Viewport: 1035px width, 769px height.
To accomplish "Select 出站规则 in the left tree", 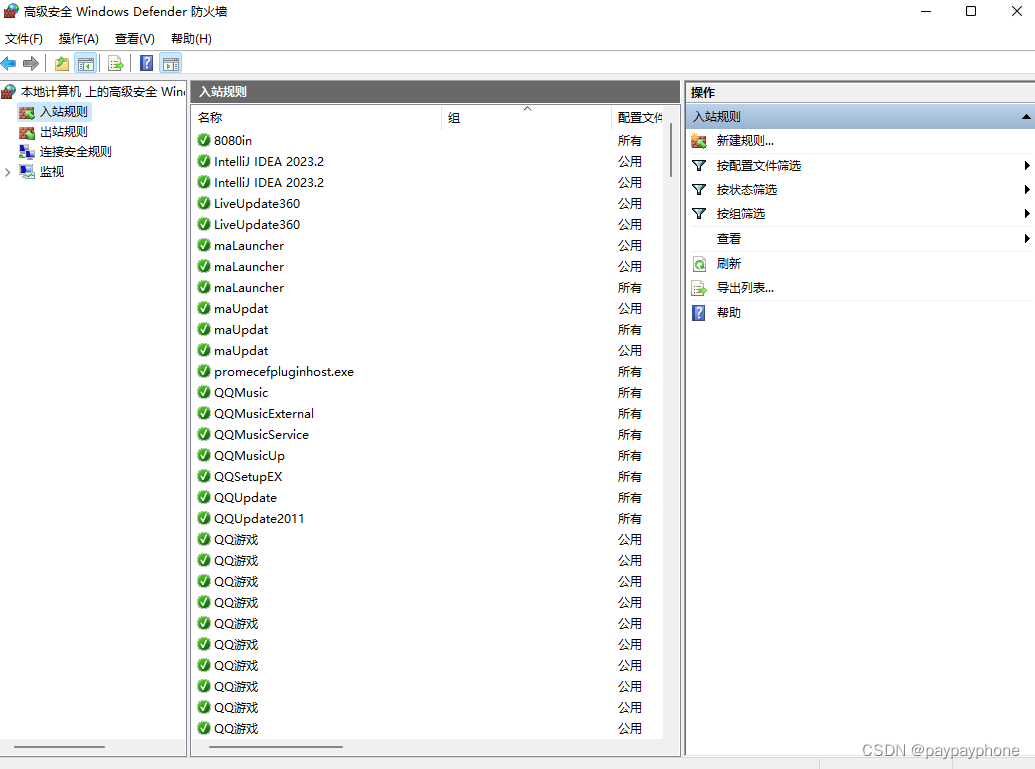I will (x=63, y=132).
